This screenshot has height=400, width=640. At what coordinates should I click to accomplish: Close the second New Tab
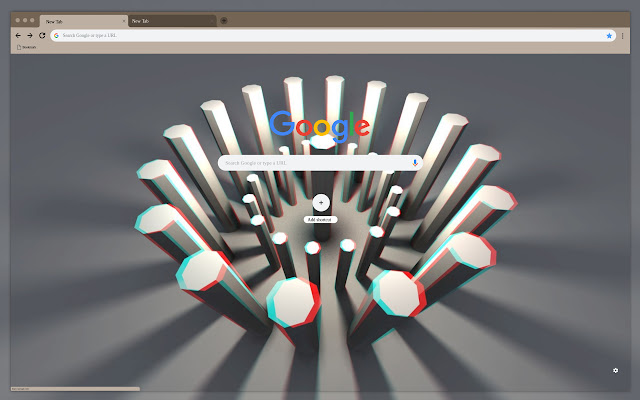click(212, 21)
